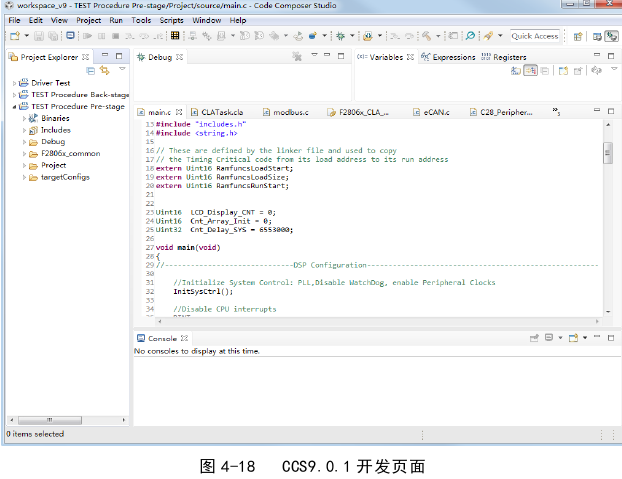Viewport: 622px width, 479px height.
Task: Click the hammer Build icon
Action: coord(426,36)
